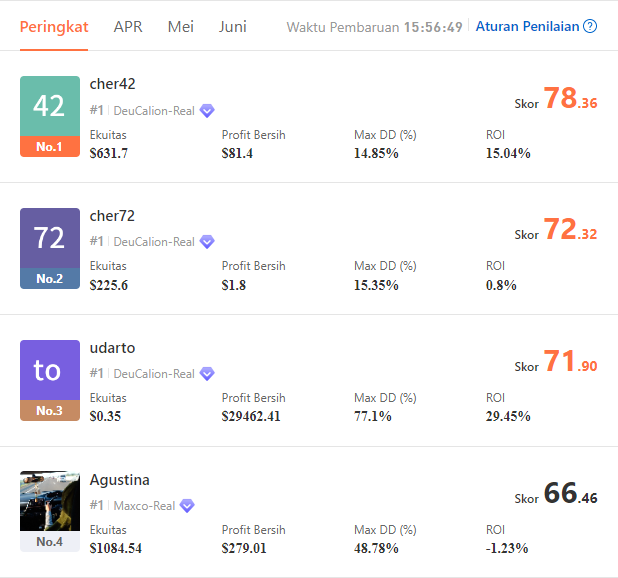Open Agustina's profile photo thumbnail
618x578 pixels.
point(50,501)
